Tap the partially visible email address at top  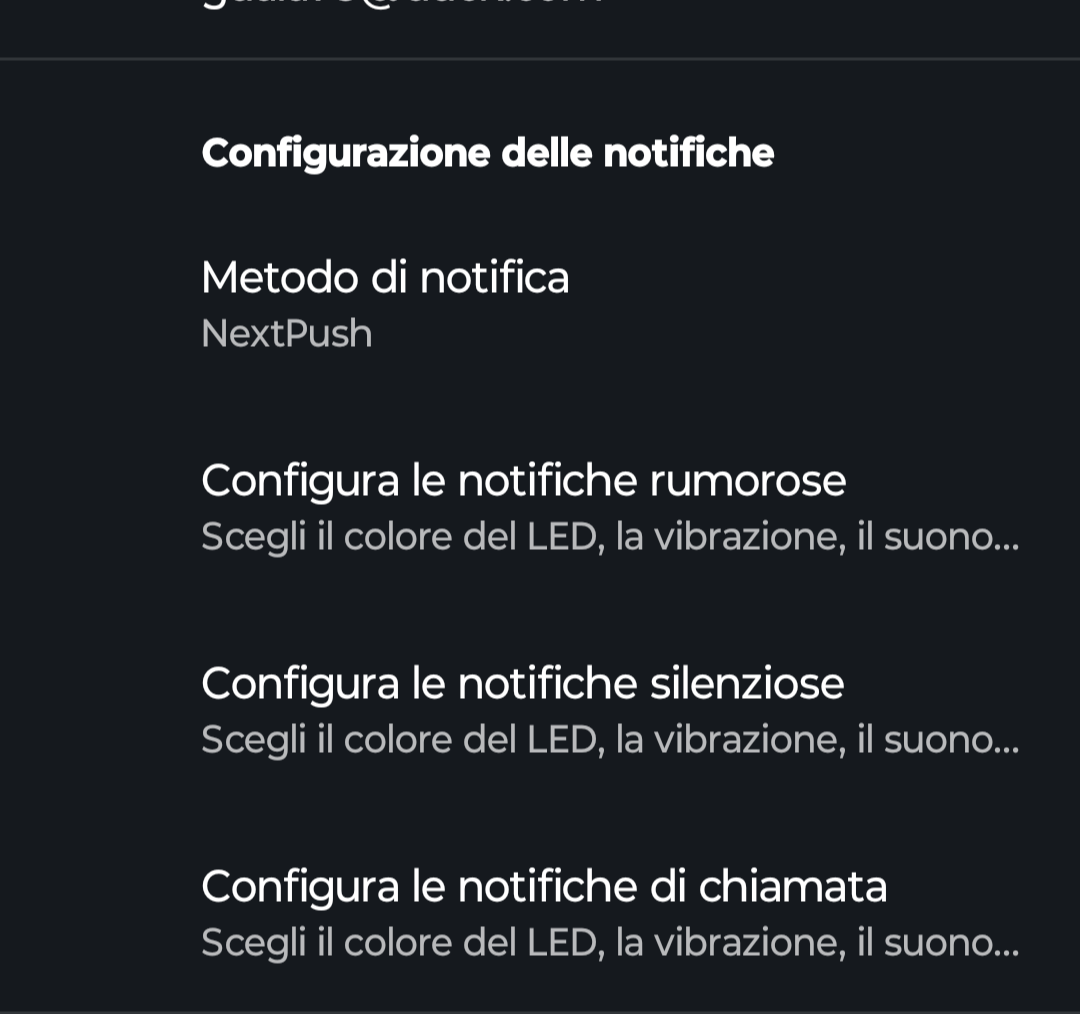tap(402, 3)
